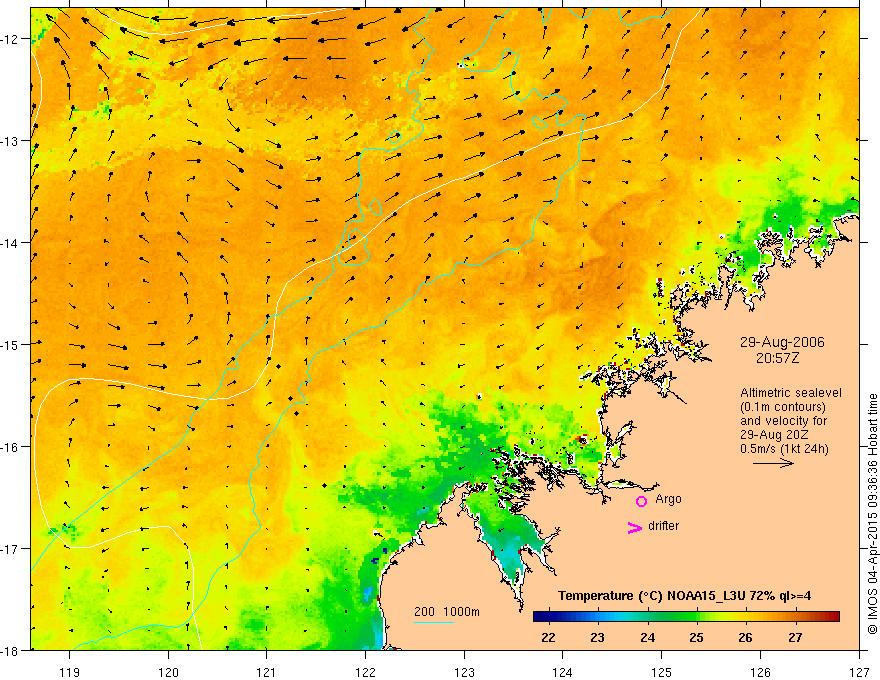Click the longitude axis label 127
The width and height of the screenshot is (880, 680).
[859, 672]
